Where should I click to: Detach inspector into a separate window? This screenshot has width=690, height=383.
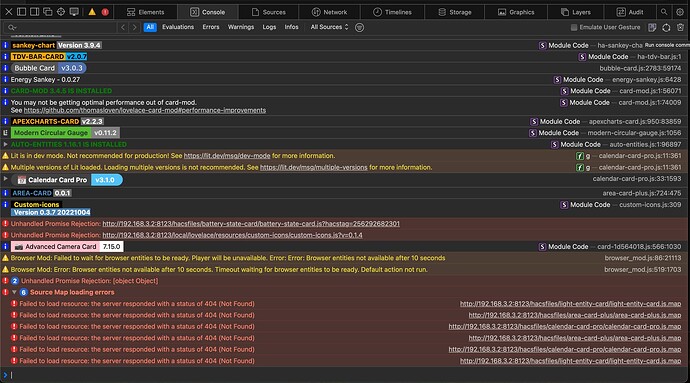(x=48, y=12)
